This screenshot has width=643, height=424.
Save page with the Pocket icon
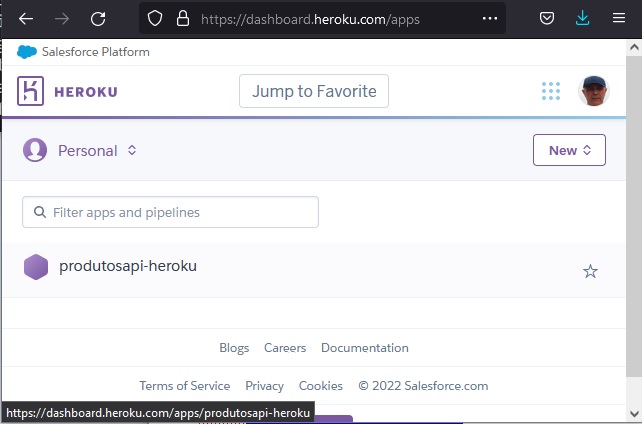coord(547,18)
